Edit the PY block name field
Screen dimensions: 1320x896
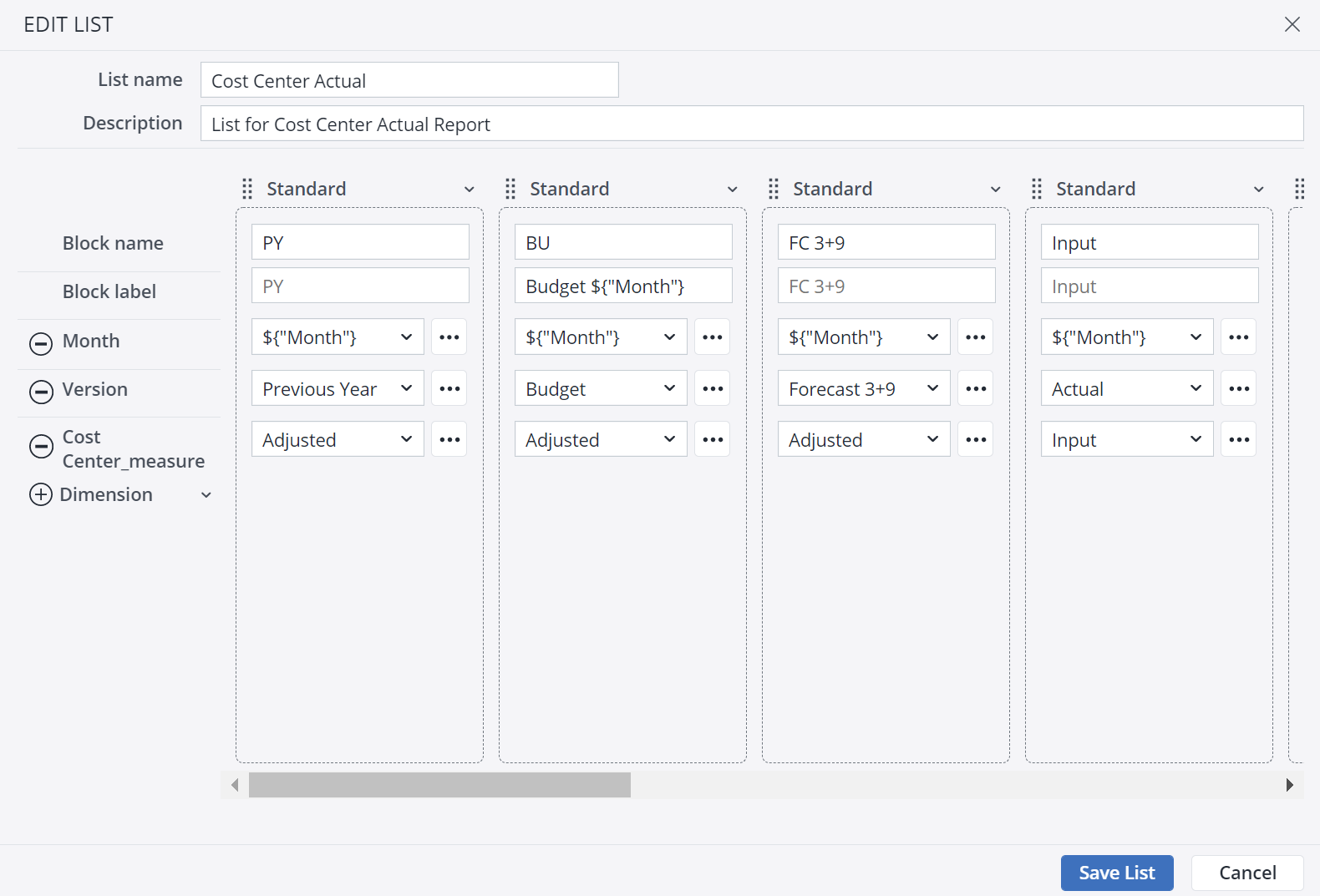coord(360,242)
